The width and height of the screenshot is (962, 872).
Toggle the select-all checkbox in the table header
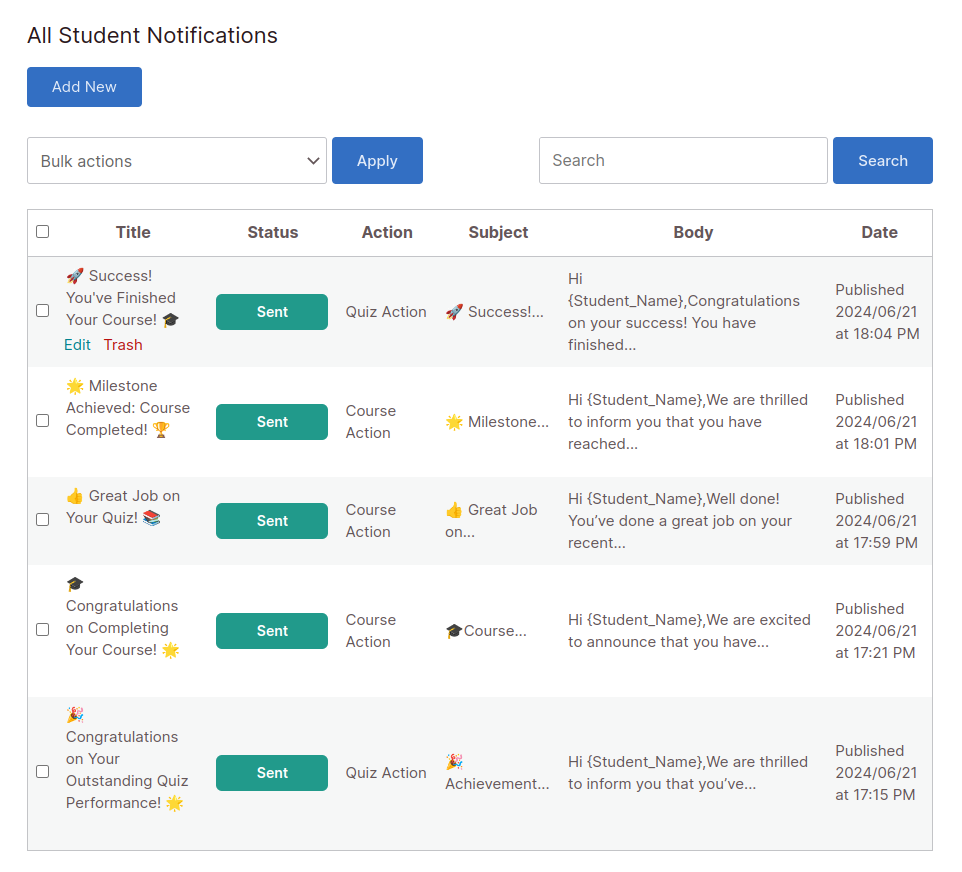pos(42,231)
